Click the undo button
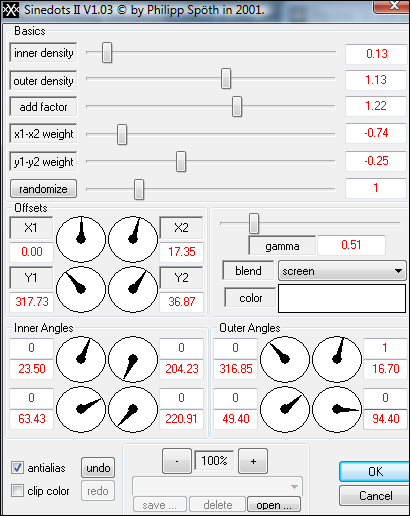 [98, 468]
